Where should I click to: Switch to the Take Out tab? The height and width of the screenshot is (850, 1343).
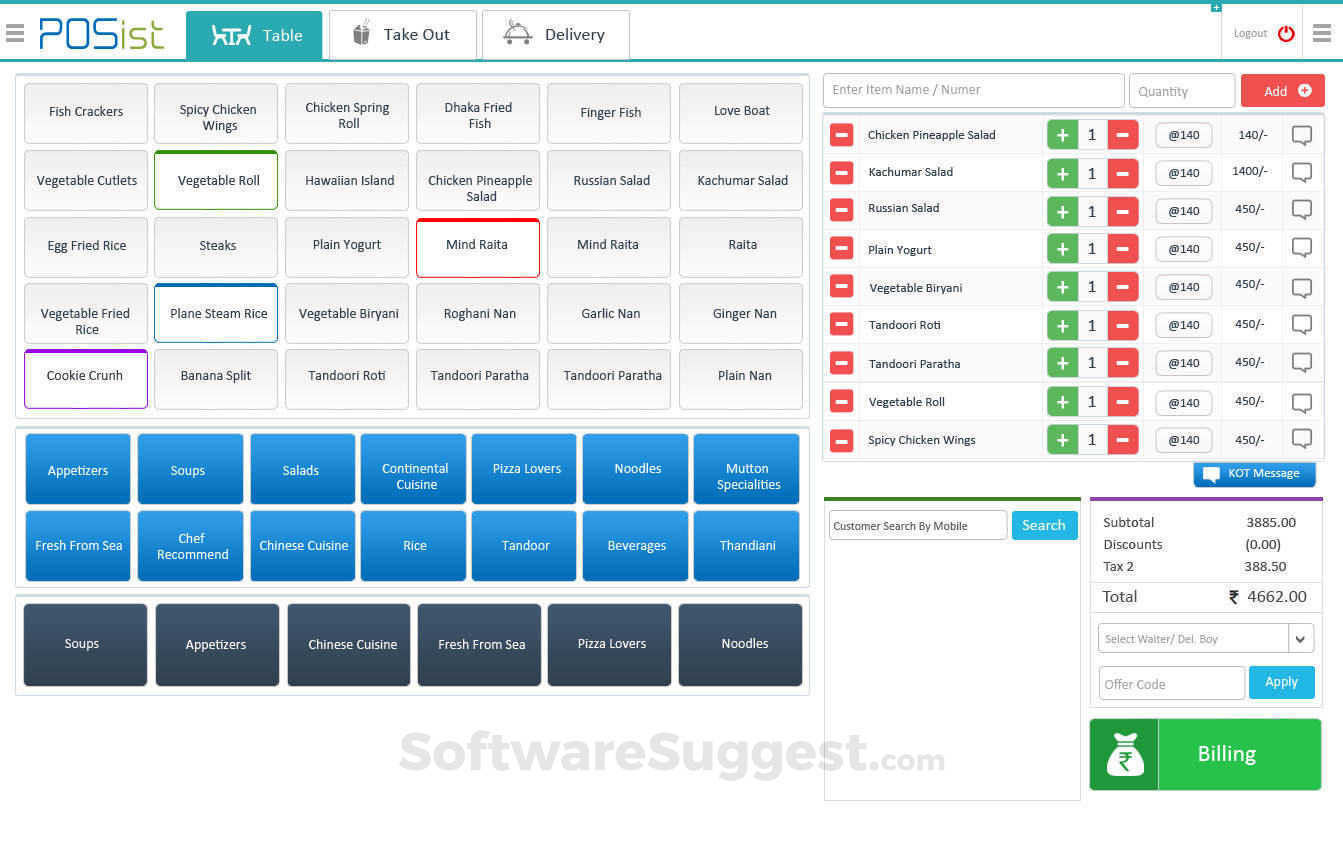403,34
